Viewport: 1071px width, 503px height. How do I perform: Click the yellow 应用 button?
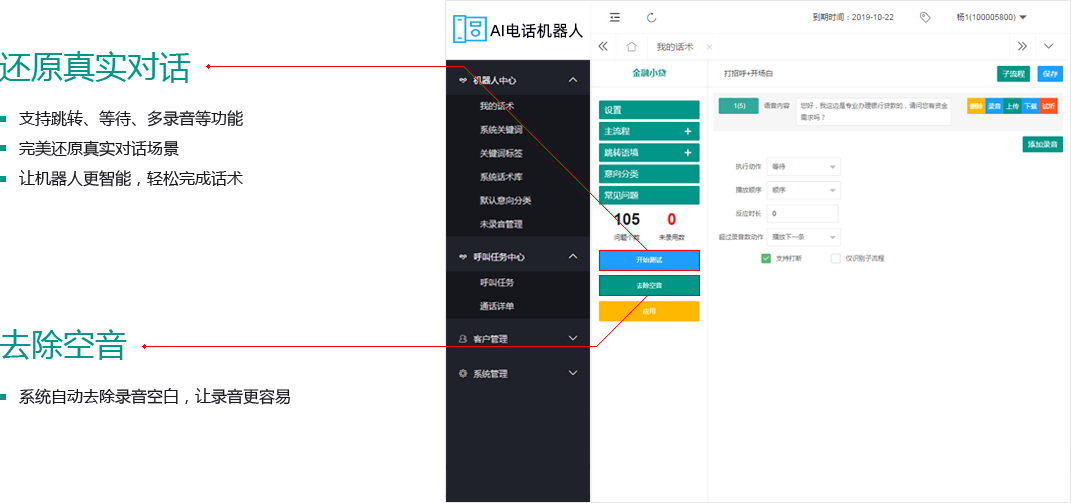point(649,311)
